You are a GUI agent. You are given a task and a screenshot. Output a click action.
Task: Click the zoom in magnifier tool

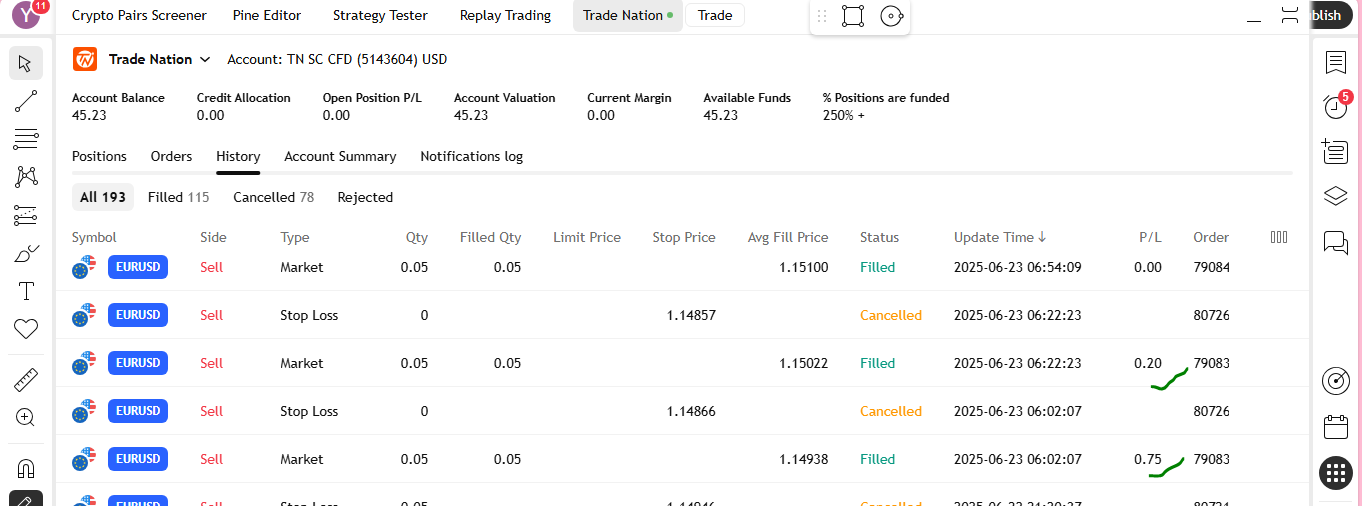click(x=26, y=418)
